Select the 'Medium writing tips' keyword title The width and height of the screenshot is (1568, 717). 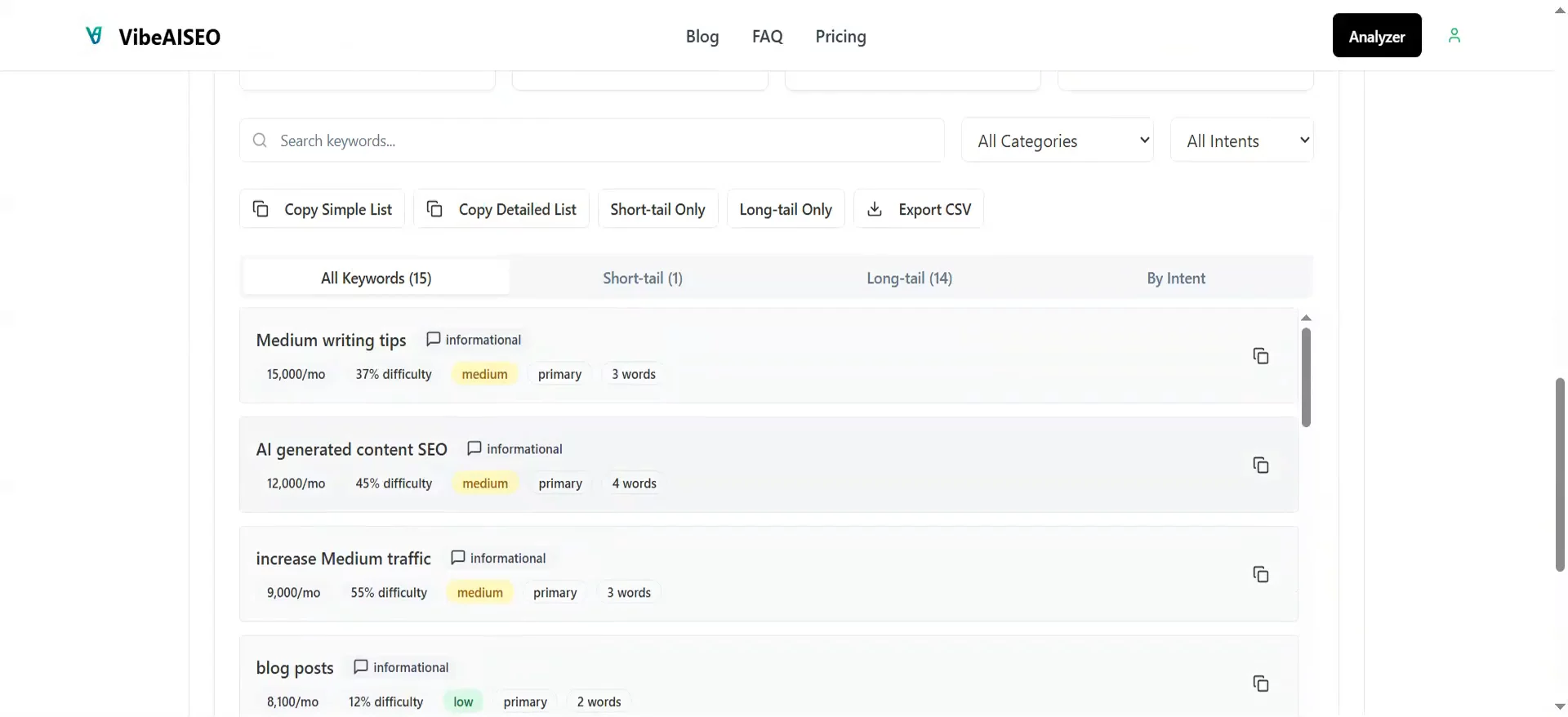pos(331,340)
